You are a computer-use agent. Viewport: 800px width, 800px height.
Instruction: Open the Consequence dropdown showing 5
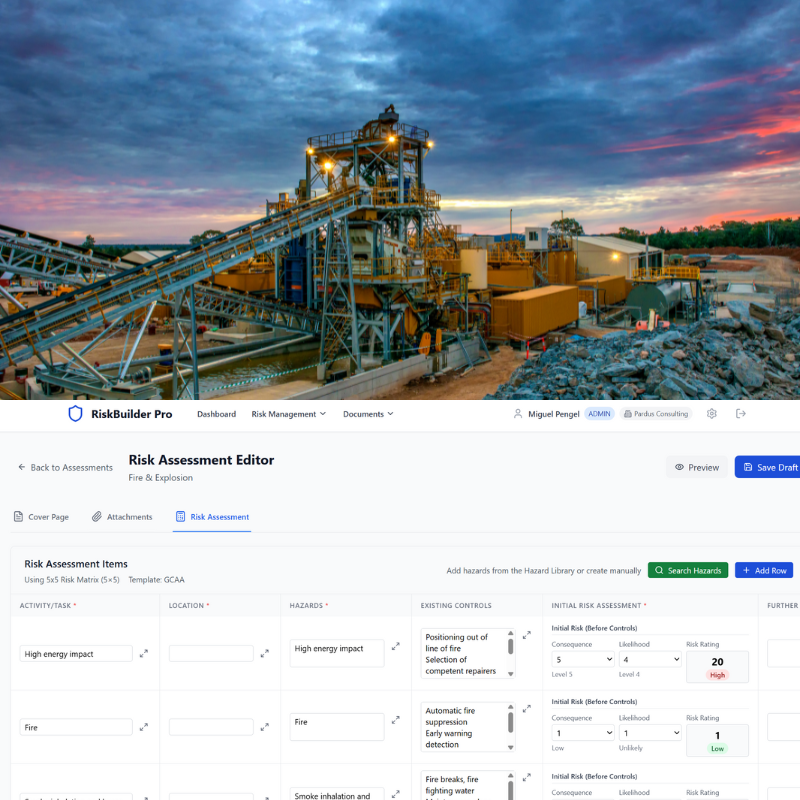[x=583, y=659]
